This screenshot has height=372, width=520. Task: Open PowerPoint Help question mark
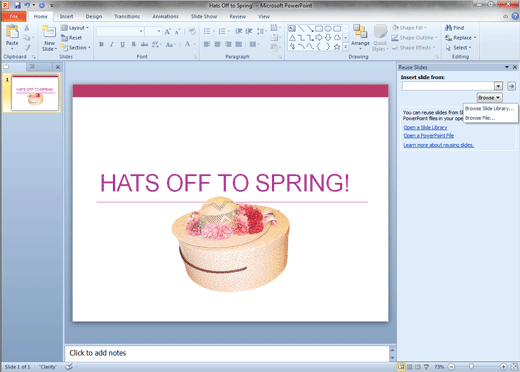515,16
